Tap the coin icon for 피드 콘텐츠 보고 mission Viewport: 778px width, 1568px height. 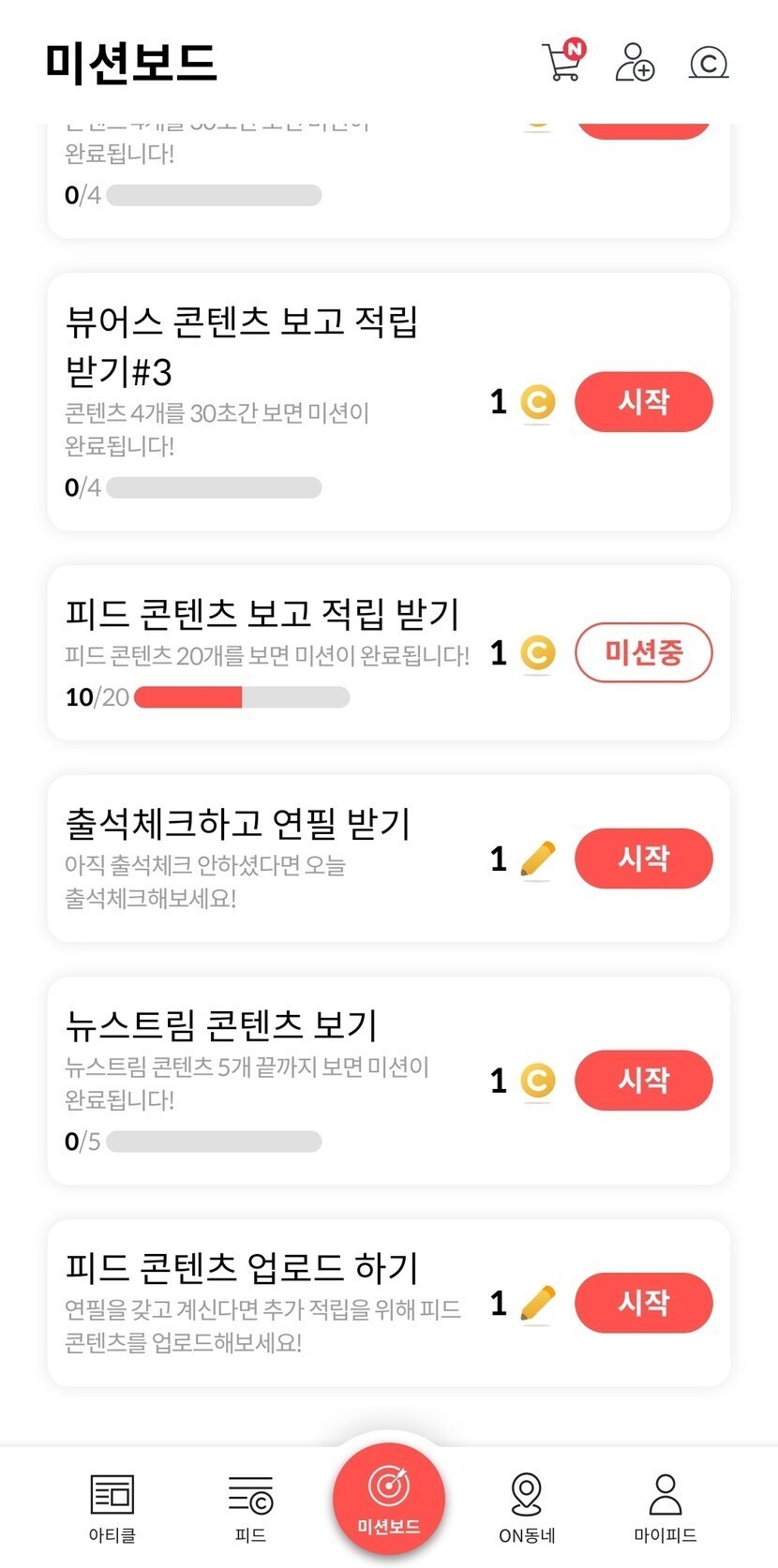(537, 653)
